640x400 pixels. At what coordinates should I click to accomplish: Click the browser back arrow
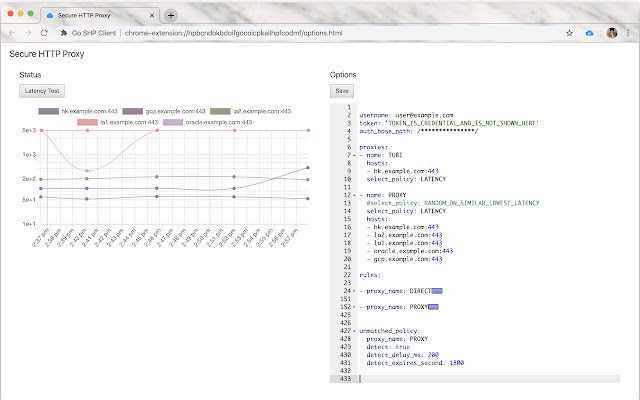[x=10, y=33]
